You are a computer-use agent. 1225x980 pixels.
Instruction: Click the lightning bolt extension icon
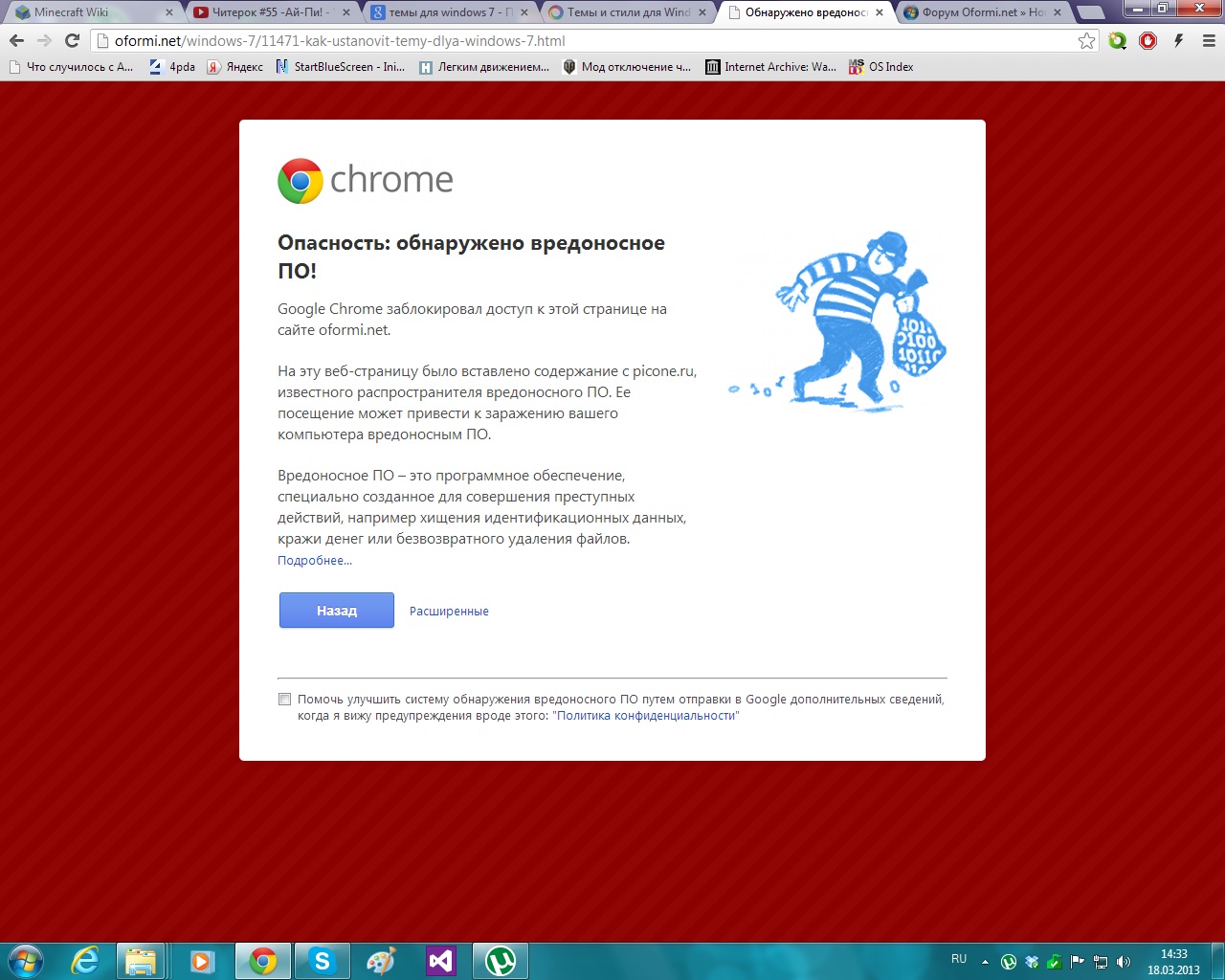(1179, 41)
